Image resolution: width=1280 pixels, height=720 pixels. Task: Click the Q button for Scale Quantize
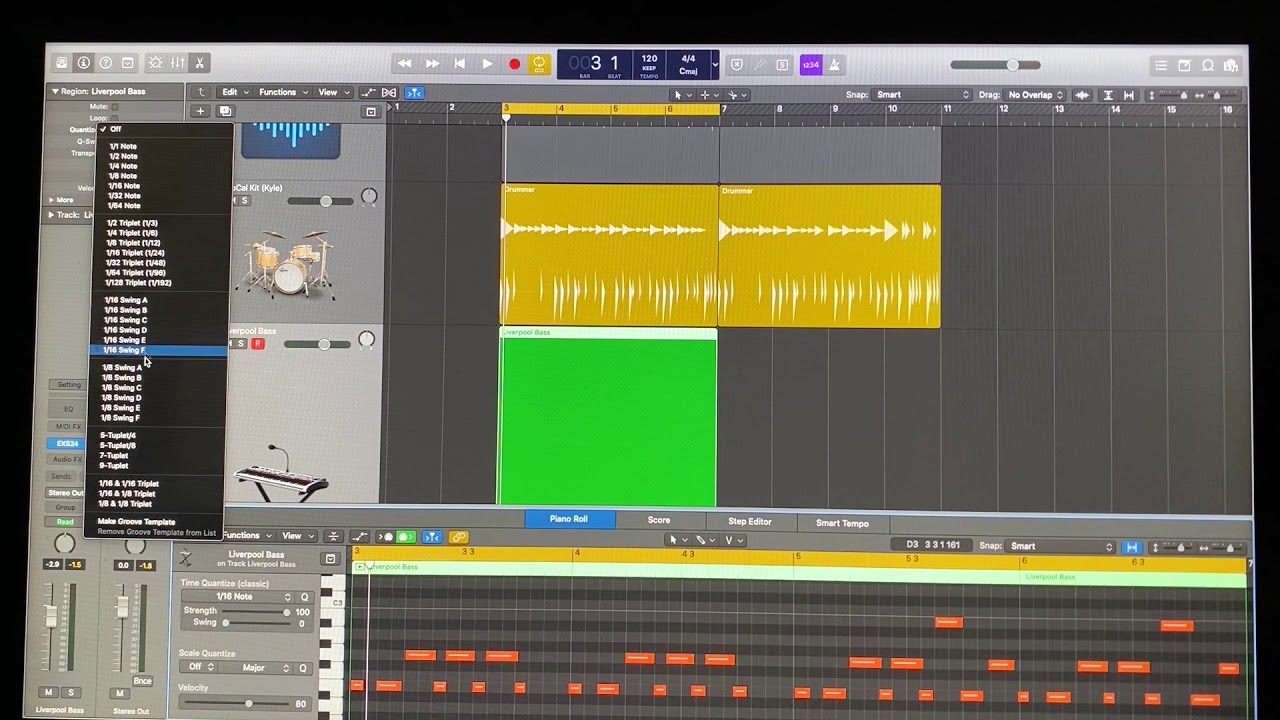(x=304, y=667)
